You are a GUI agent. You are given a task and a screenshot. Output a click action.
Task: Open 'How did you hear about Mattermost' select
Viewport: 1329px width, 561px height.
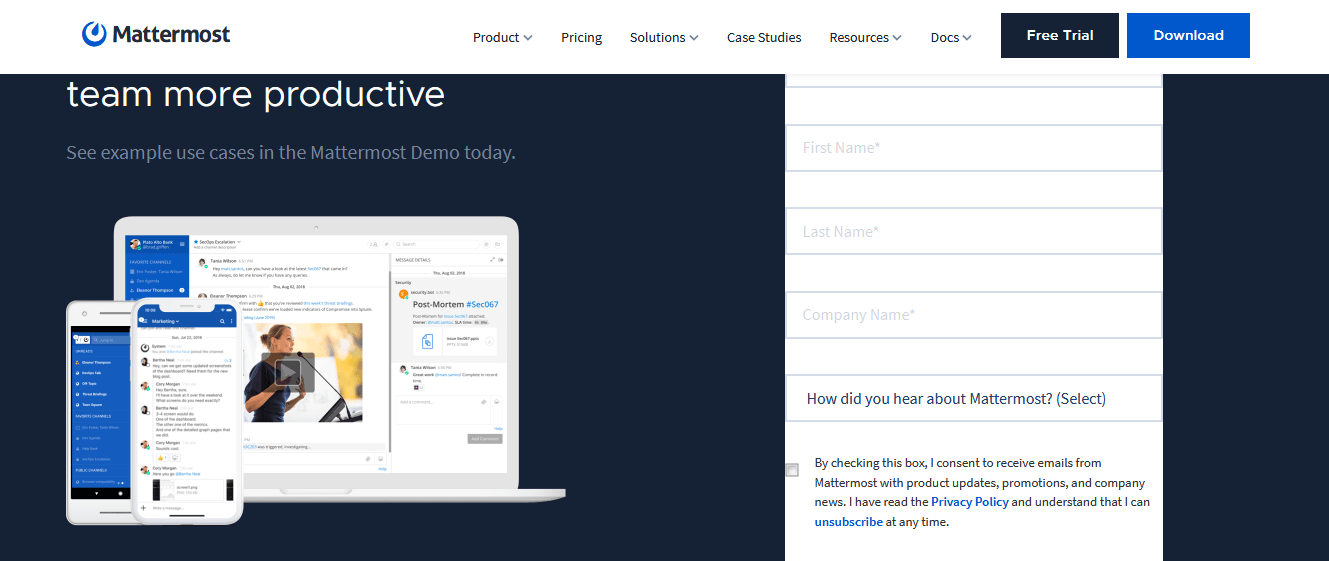pos(974,399)
